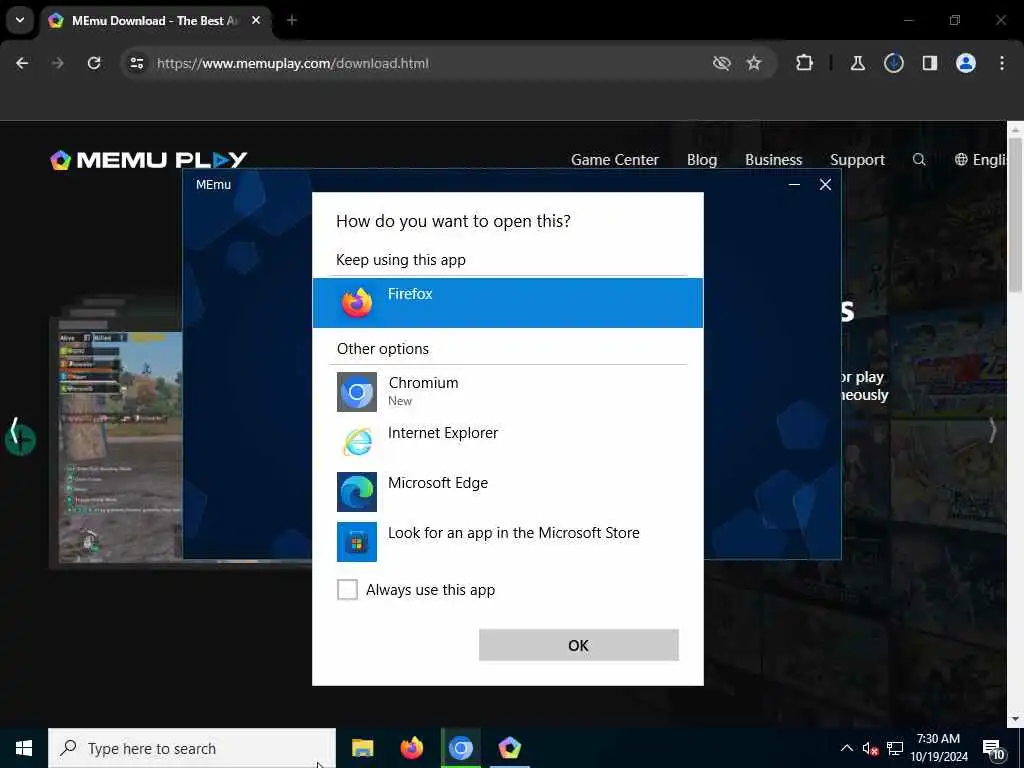The image size is (1024, 768).
Task: Open the taskbar clock and date
Action: coord(939,748)
